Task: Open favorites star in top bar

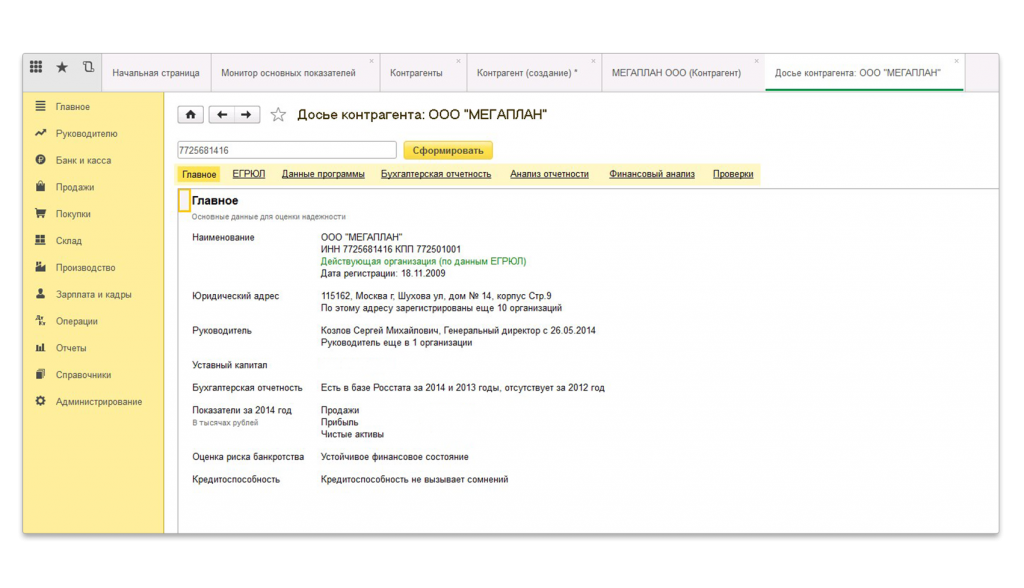Action: click(62, 67)
